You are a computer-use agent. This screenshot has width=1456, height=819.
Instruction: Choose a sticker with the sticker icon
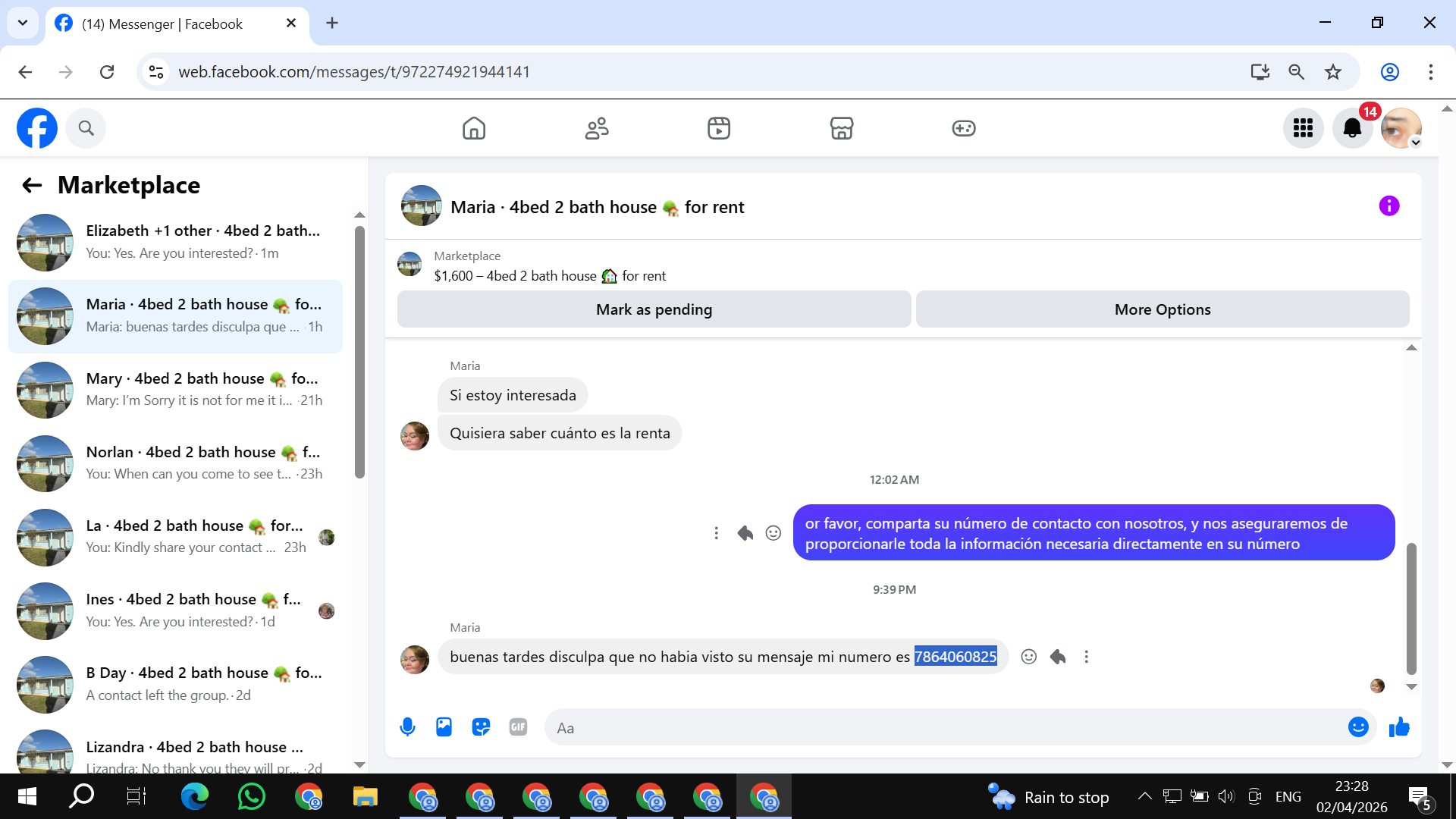[x=481, y=727]
